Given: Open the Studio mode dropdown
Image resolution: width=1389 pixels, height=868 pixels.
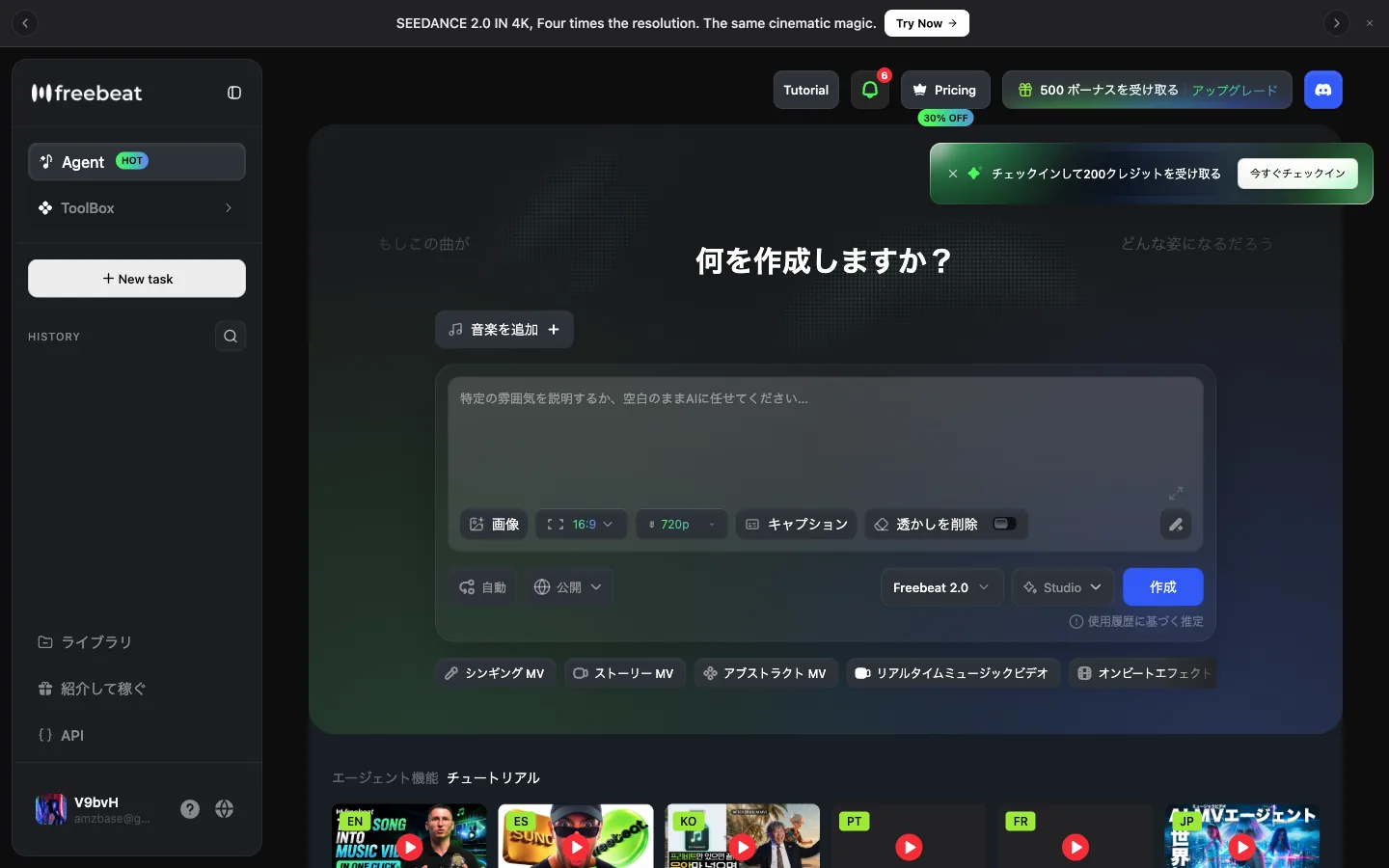Looking at the screenshot, I should 1063,587.
